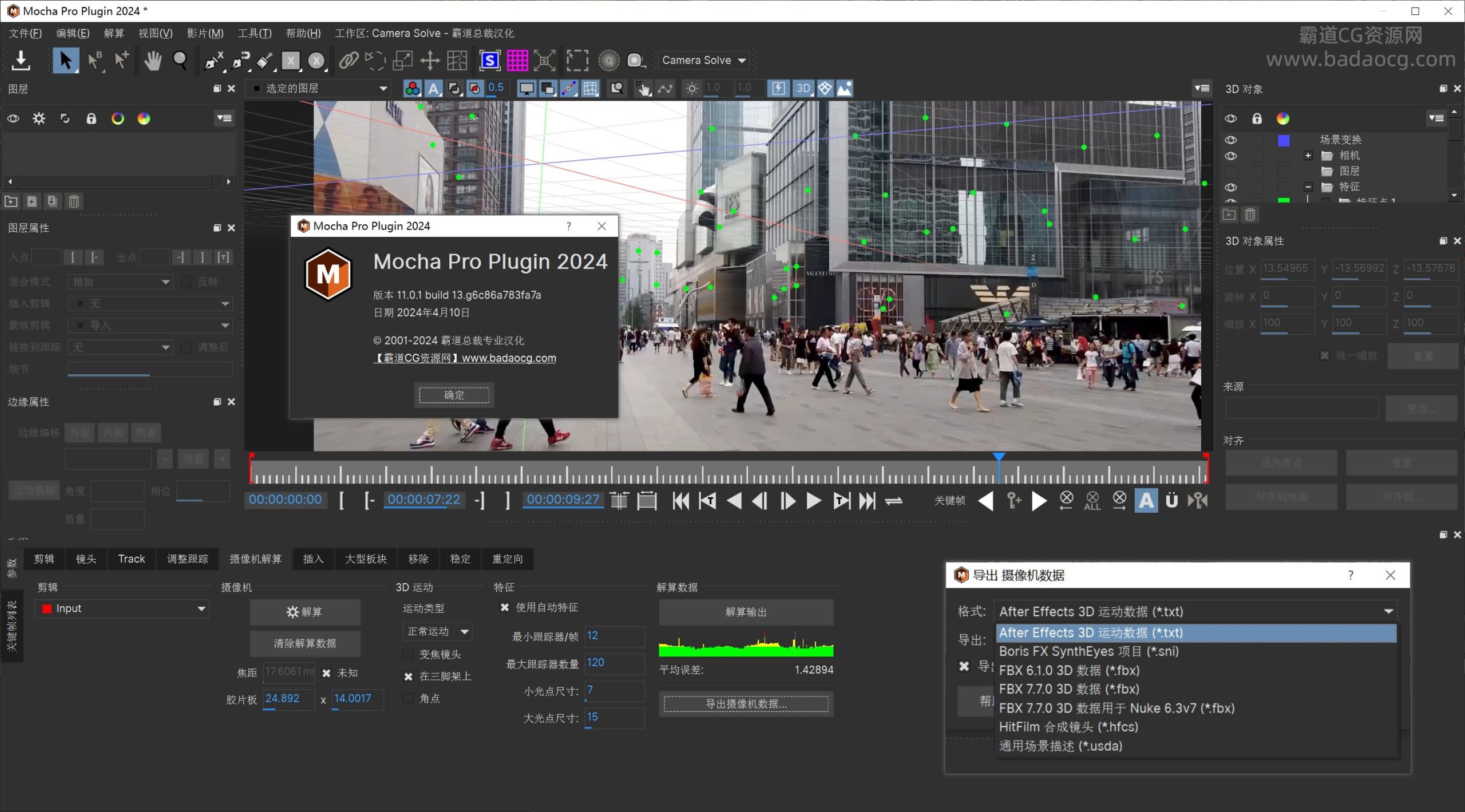The image size is (1465, 812).
Task: Open the 格式 format combo box
Action: tap(1196, 611)
